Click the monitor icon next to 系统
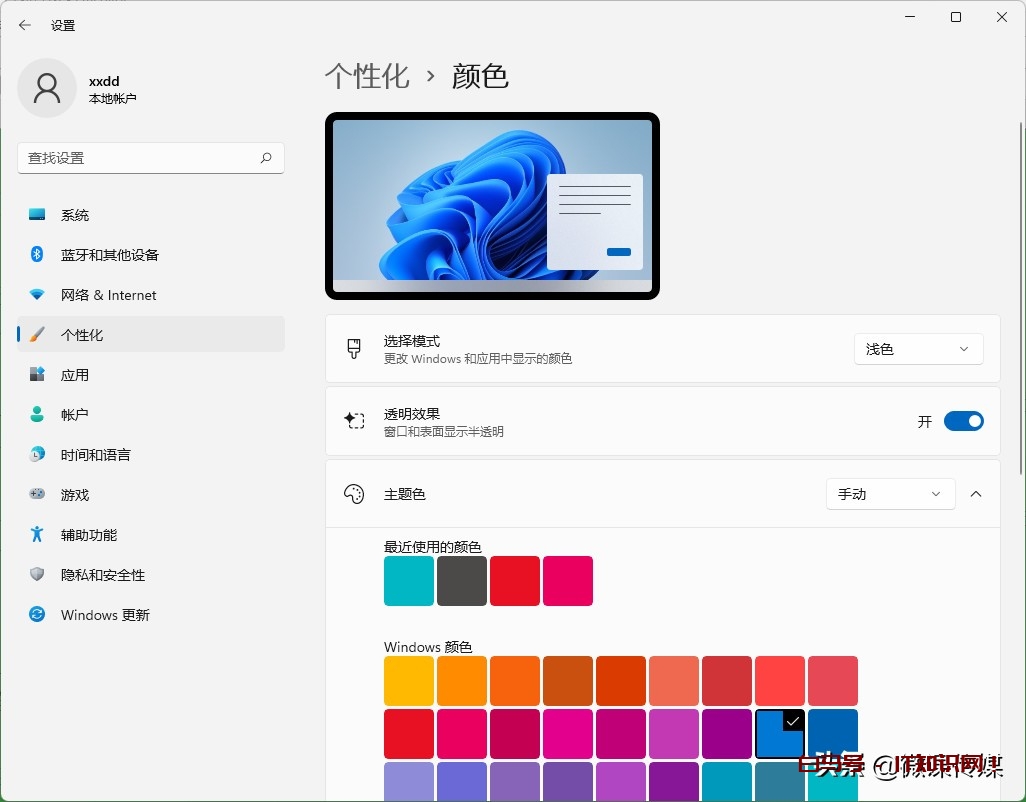The image size is (1026, 802). pyautogui.click(x=35, y=214)
